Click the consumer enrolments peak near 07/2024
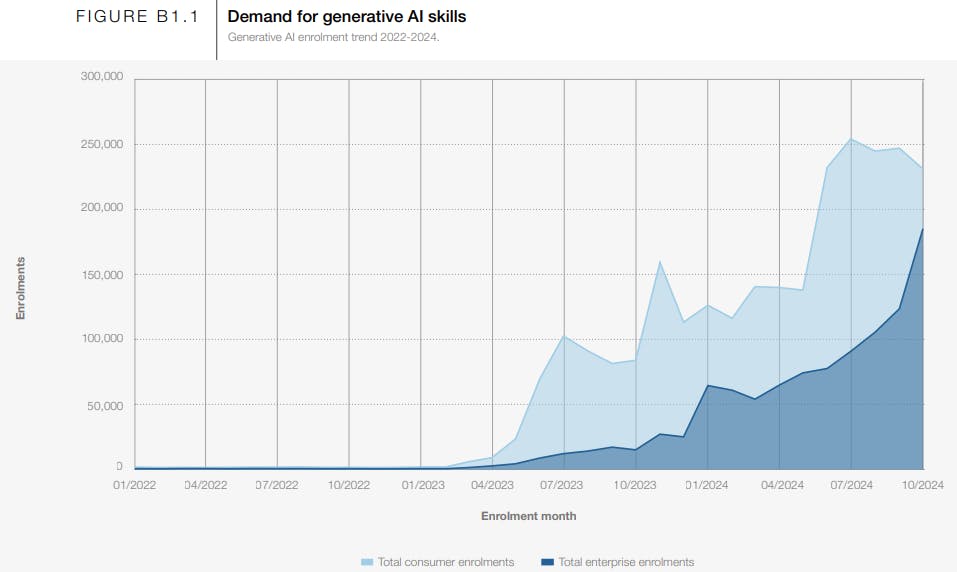Viewport: 957px width, 572px height. (851, 139)
